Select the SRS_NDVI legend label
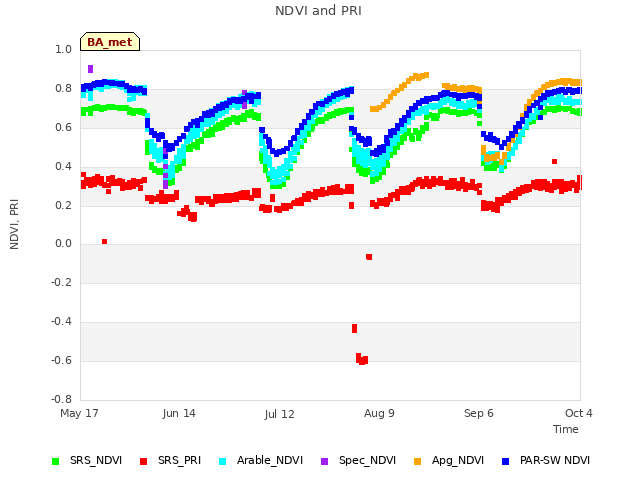Screen dimensions: 640x480 (96, 460)
